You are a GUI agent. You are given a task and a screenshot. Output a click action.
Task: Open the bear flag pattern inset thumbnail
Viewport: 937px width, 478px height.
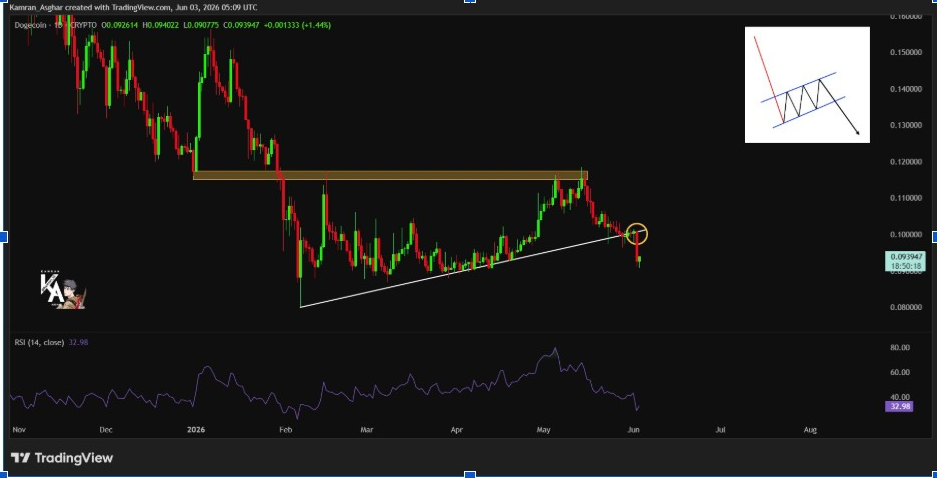point(807,85)
